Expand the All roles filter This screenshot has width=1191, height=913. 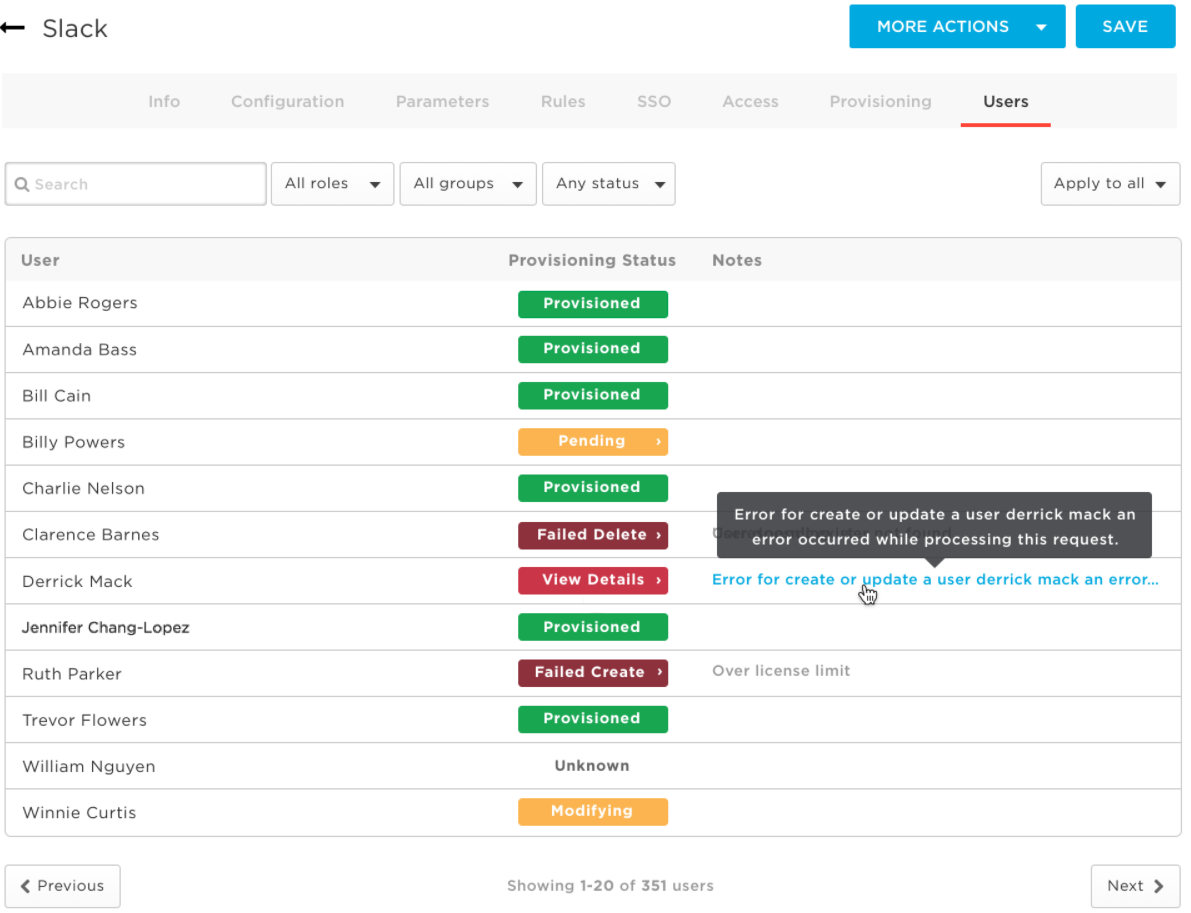point(332,184)
